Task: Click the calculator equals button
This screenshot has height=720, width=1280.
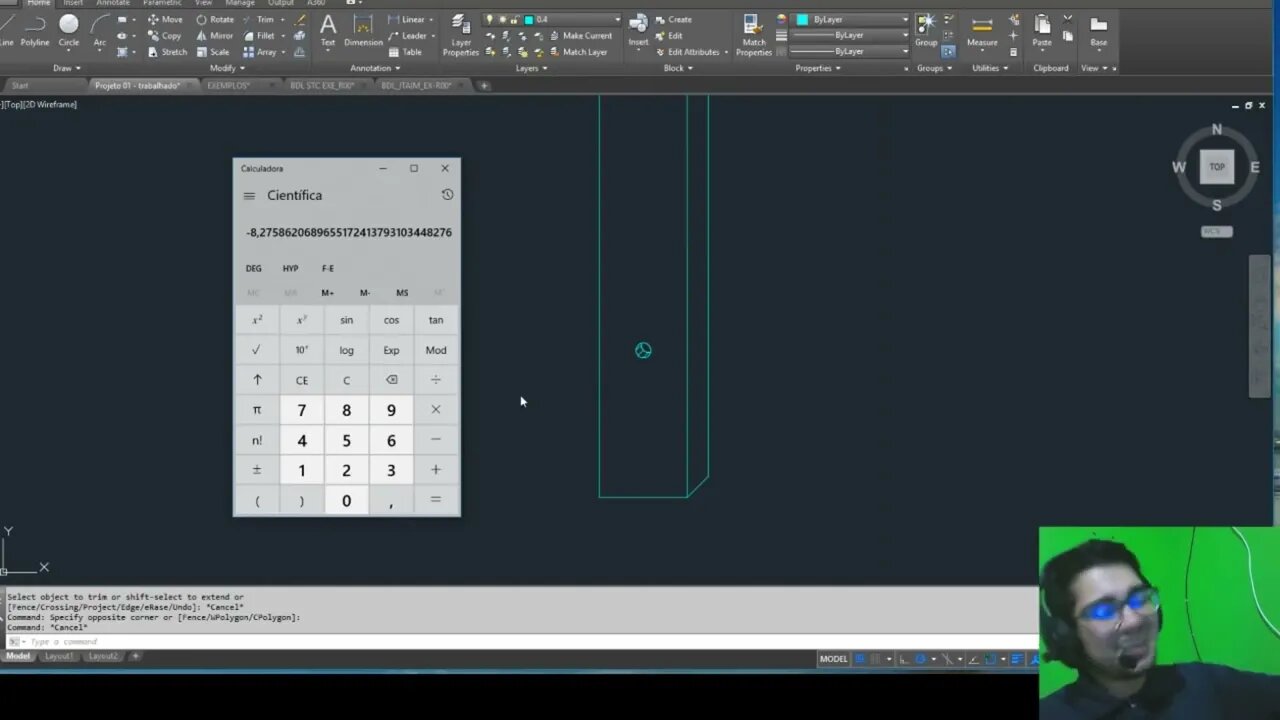Action: pyautogui.click(x=435, y=500)
